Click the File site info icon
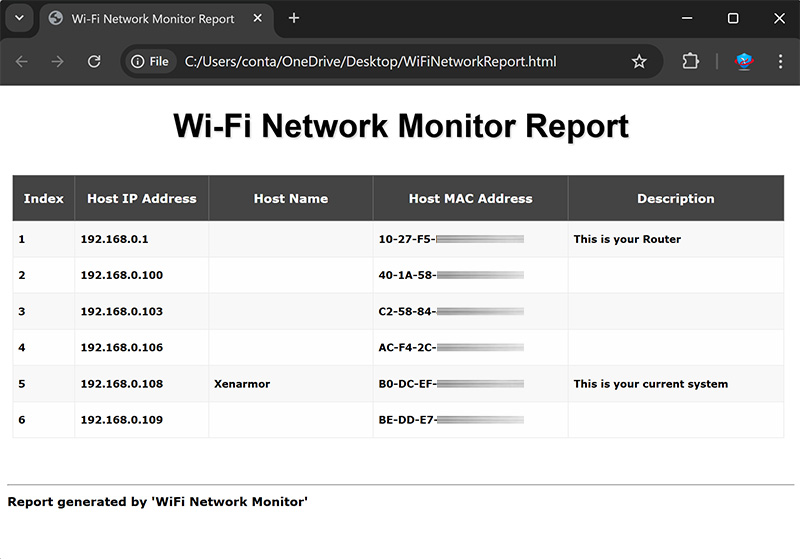This screenshot has width=800, height=559. tap(150, 62)
